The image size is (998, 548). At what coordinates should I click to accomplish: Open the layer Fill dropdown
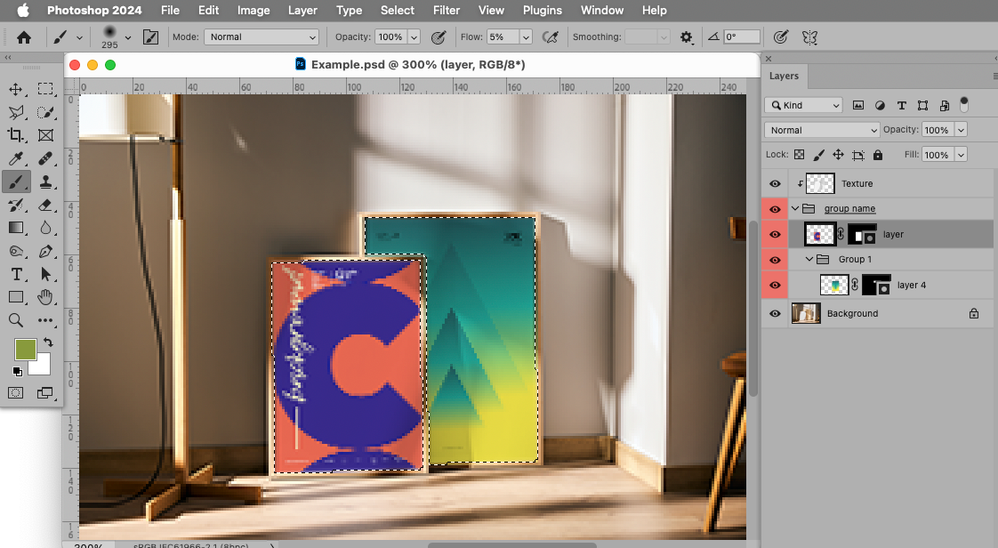[961, 155]
